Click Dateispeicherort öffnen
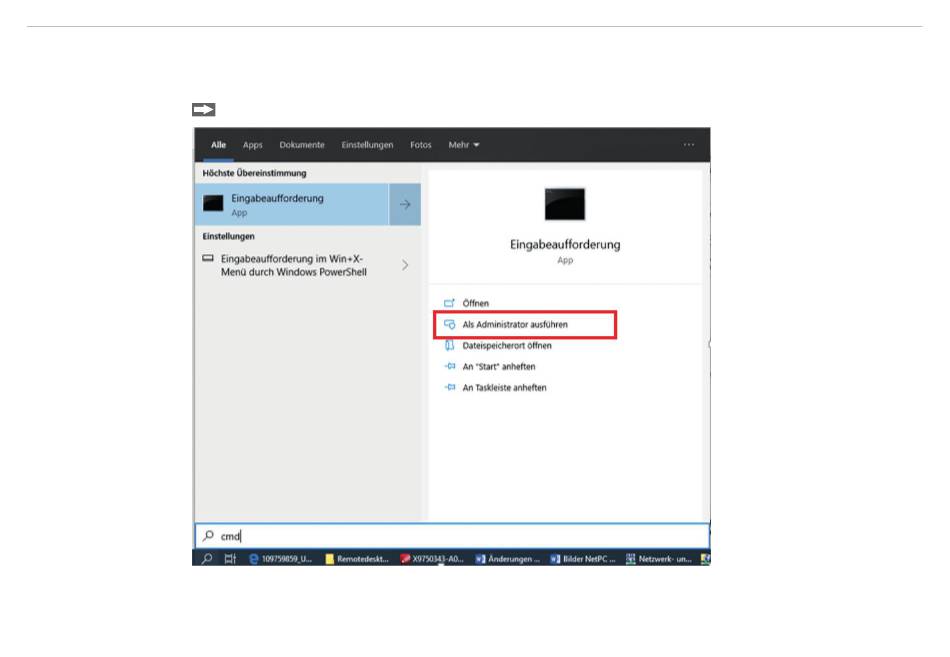 pyautogui.click(x=507, y=345)
